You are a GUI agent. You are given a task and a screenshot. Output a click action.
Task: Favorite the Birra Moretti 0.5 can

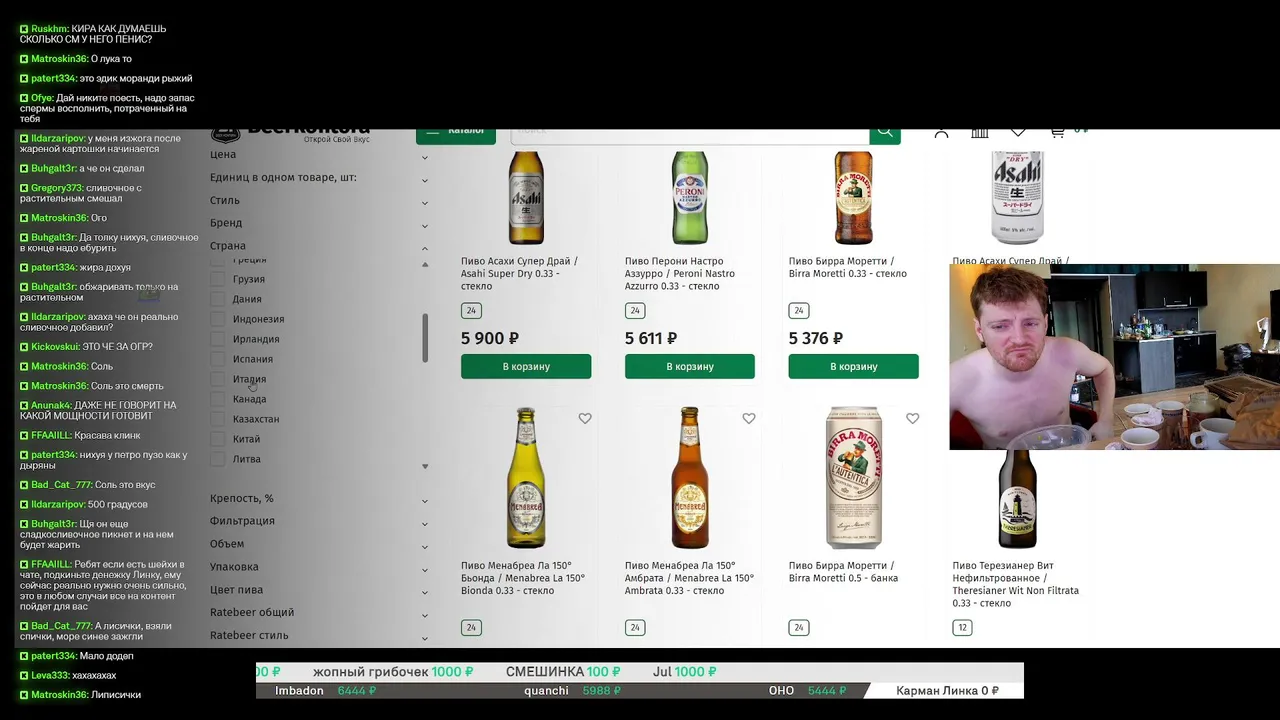click(913, 419)
